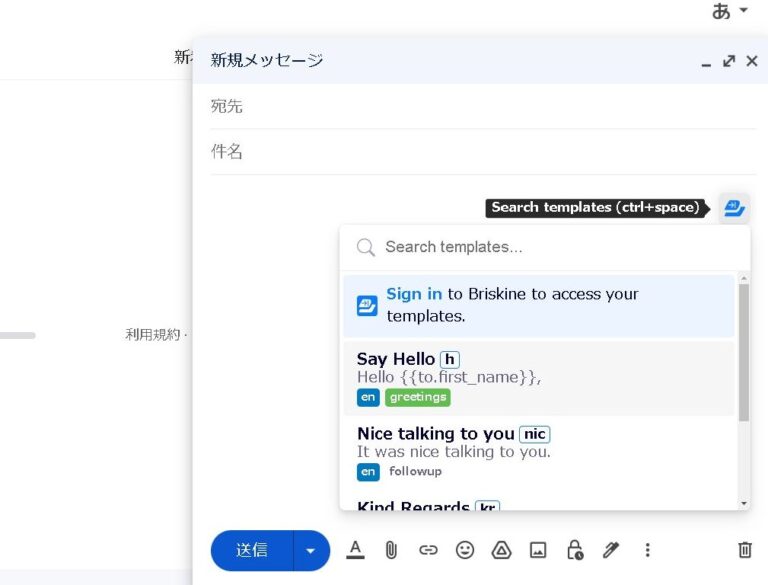Image resolution: width=768 pixels, height=585 pixels.
Task: Insert signature with the pen icon
Action: click(x=611, y=550)
